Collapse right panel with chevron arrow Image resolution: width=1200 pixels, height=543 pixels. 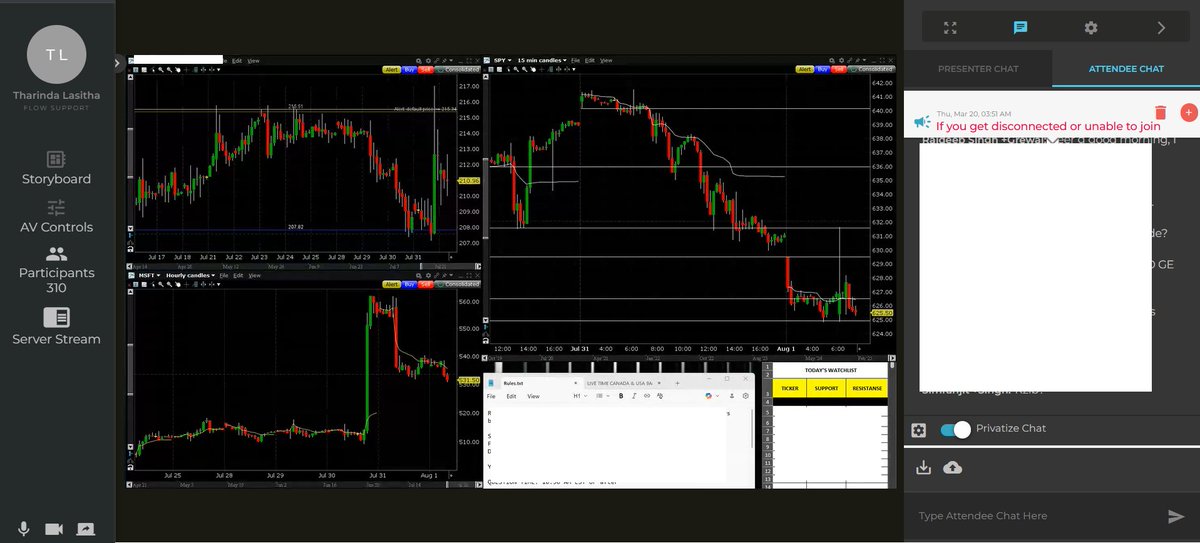(1161, 28)
